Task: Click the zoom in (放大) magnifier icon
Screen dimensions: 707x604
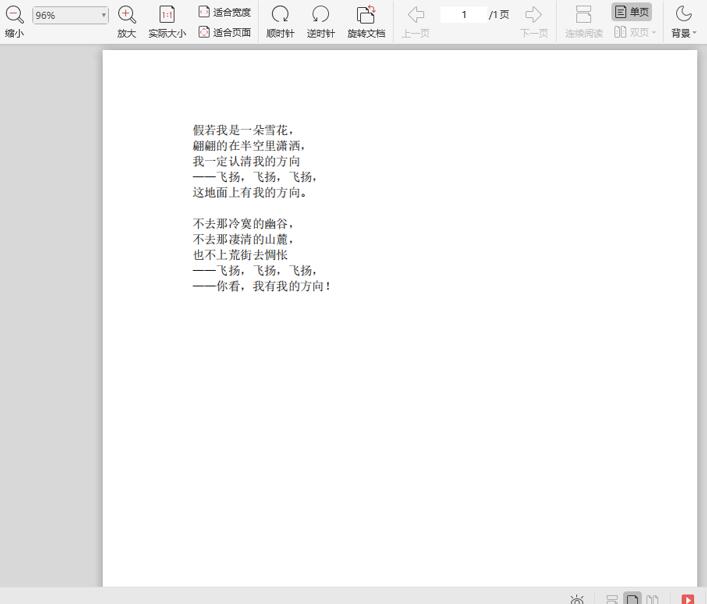Action: [x=127, y=15]
